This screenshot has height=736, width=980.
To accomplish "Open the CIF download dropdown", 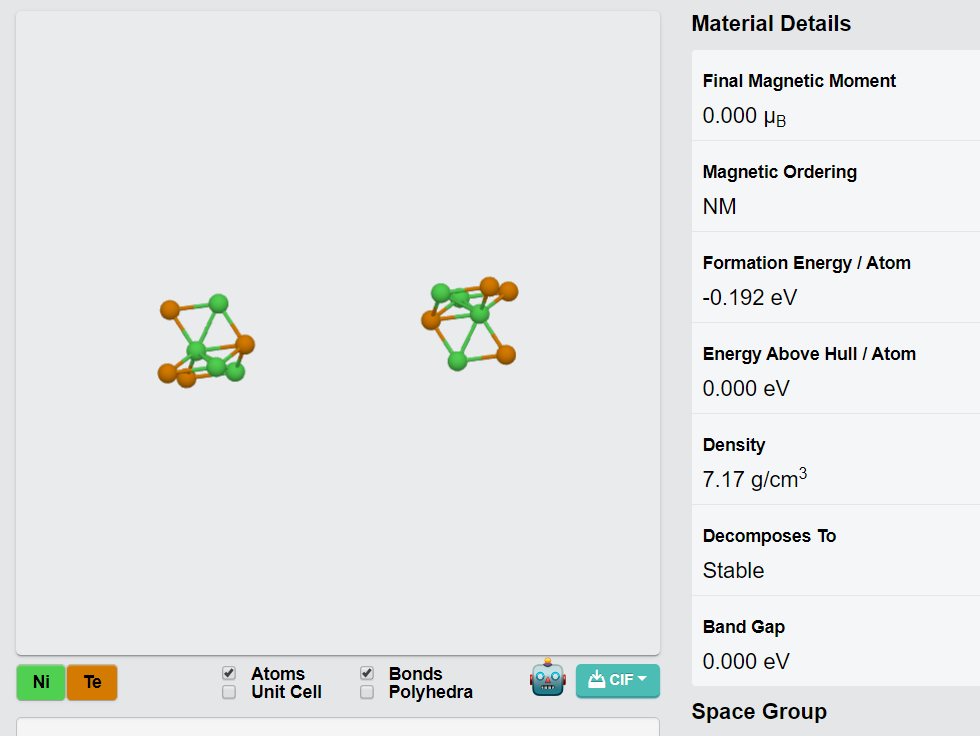I will (x=618, y=680).
